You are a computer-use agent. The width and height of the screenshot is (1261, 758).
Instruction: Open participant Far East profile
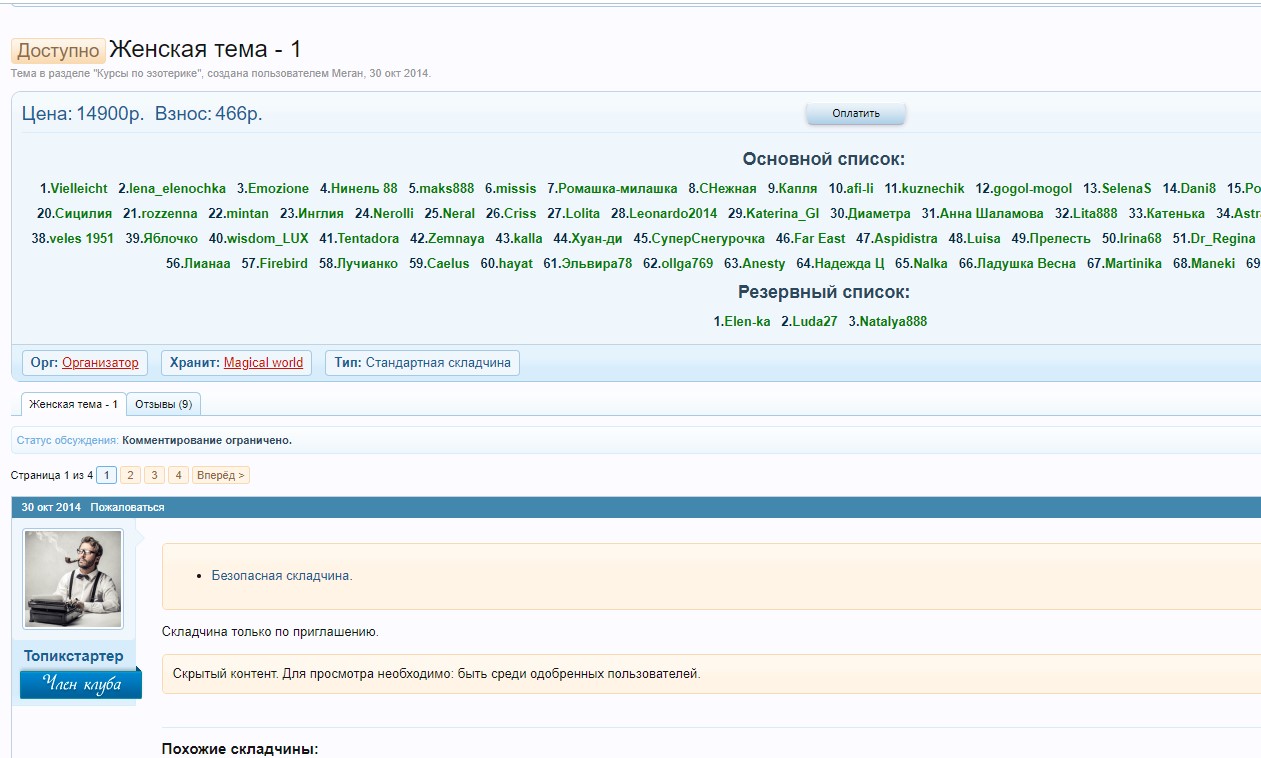(820, 238)
